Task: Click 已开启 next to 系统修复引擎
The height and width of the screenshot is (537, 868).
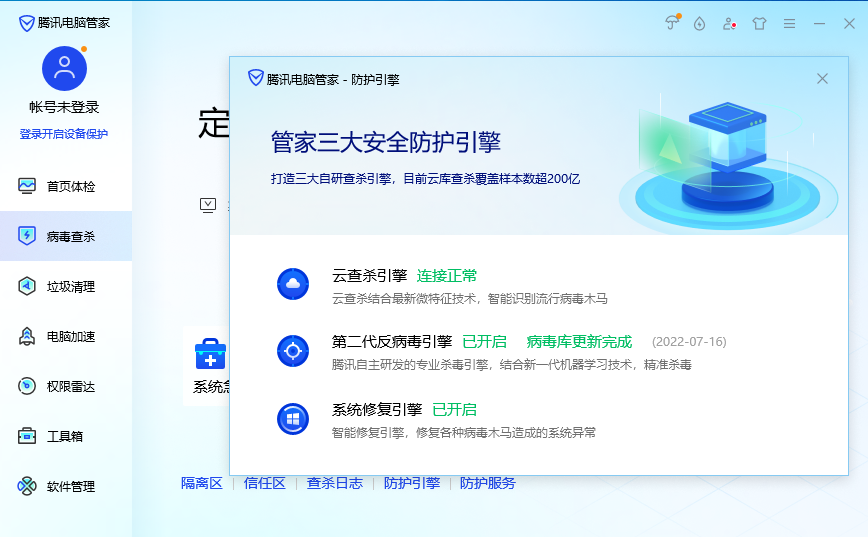Action: [454, 410]
